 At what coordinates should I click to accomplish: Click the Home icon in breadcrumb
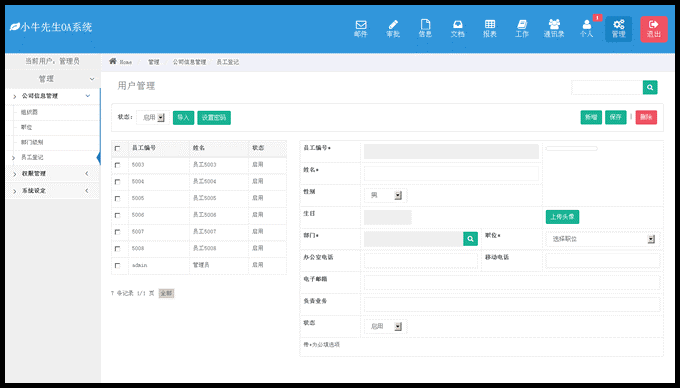point(113,61)
